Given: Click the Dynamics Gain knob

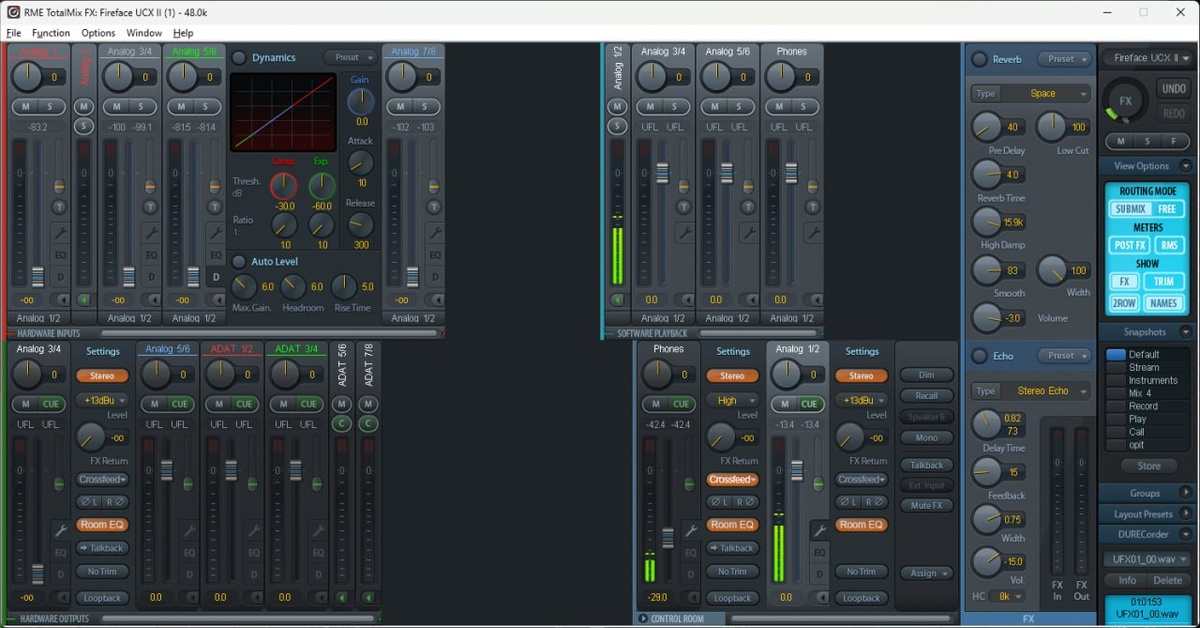Looking at the screenshot, I should coord(360,101).
